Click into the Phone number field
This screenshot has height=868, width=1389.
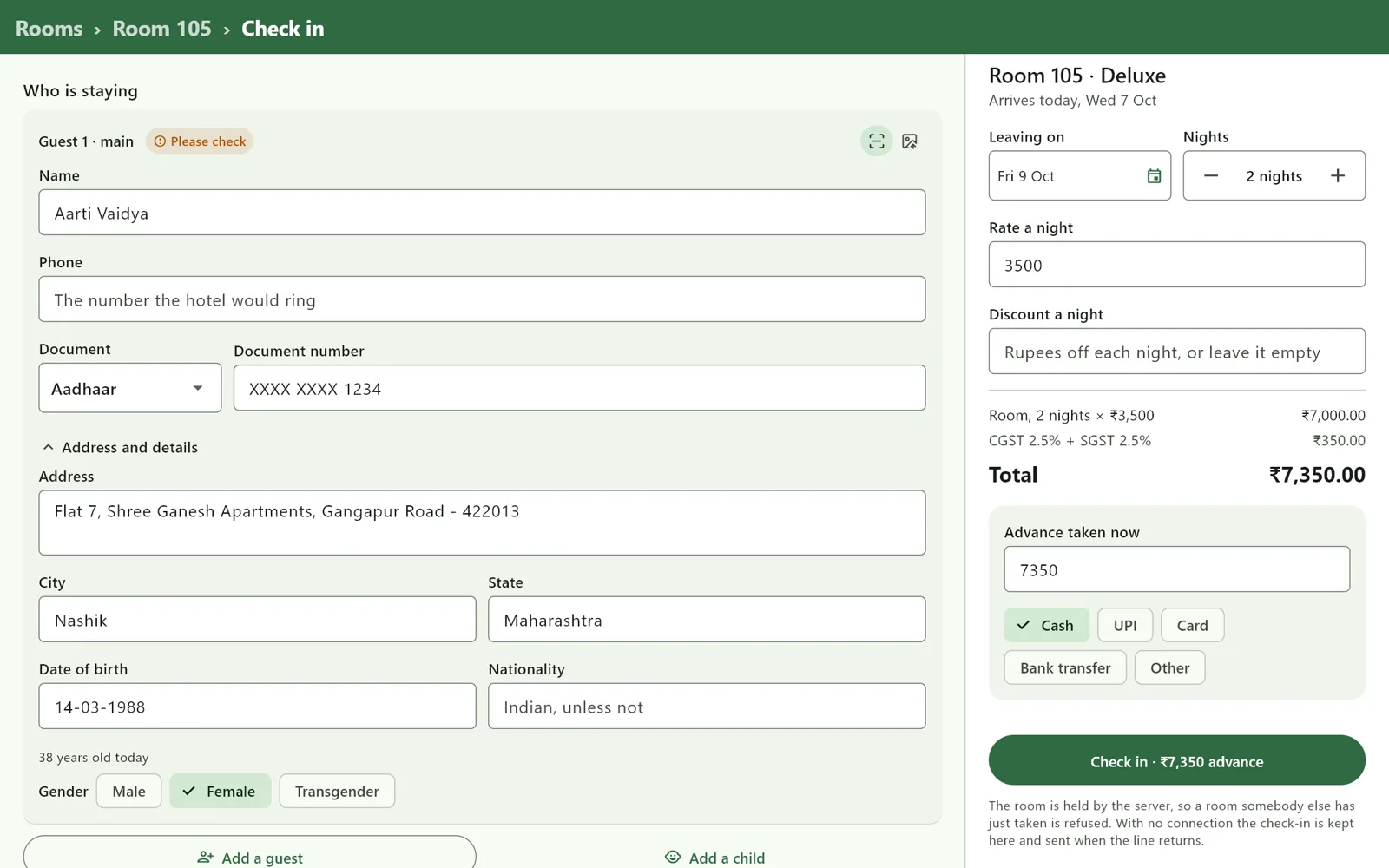pyautogui.click(x=482, y=299)
